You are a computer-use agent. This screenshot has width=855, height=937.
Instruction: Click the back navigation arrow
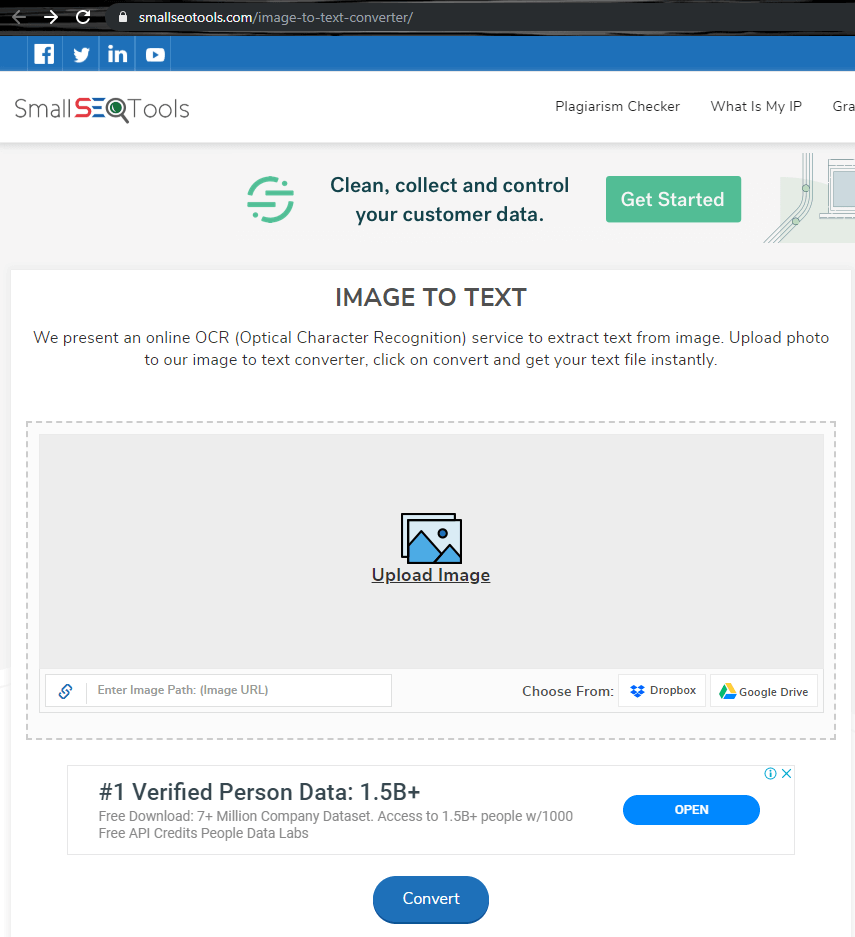(18, 16)
